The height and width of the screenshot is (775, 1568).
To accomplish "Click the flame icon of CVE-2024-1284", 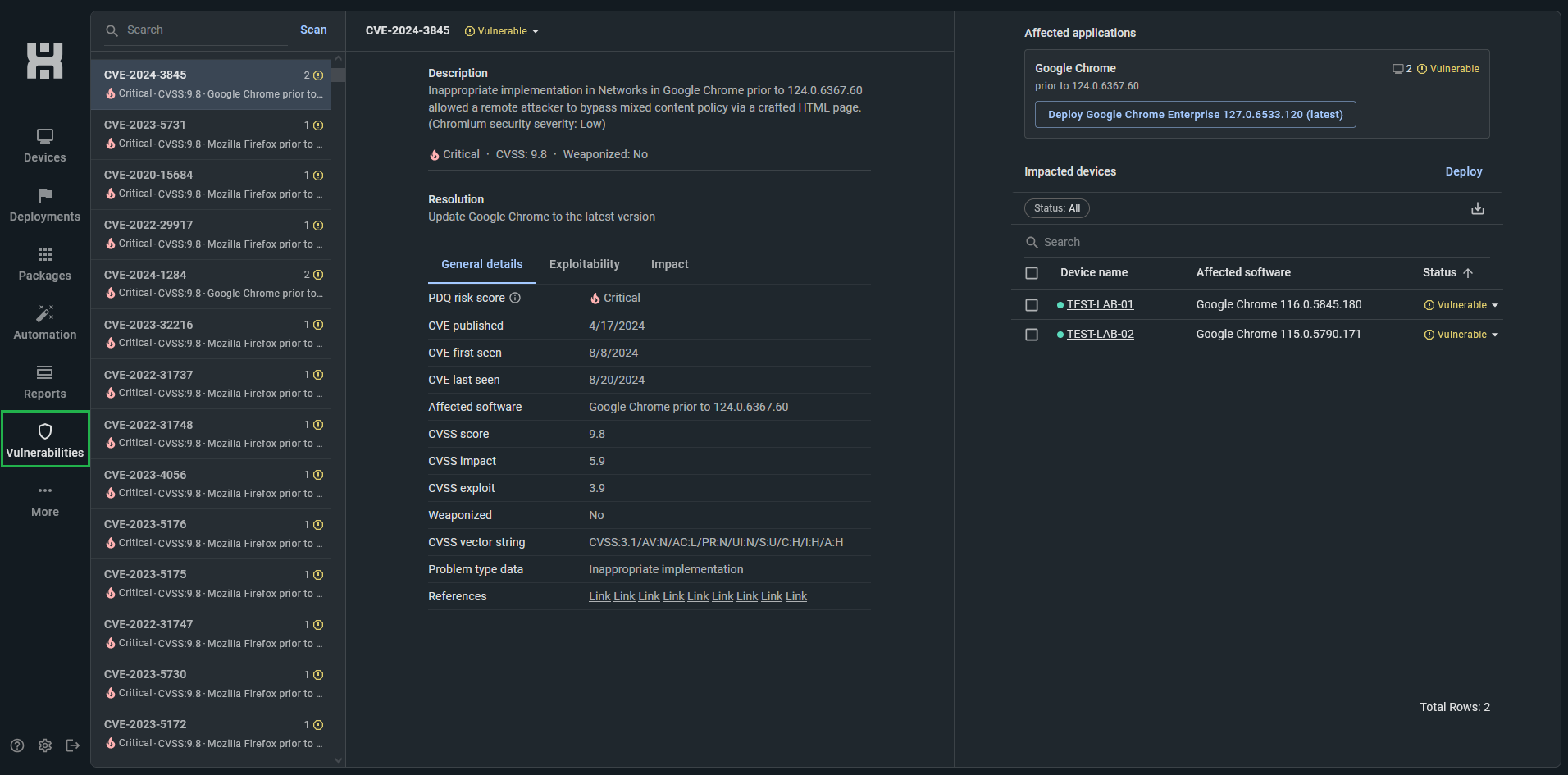I will pos(110,293).
